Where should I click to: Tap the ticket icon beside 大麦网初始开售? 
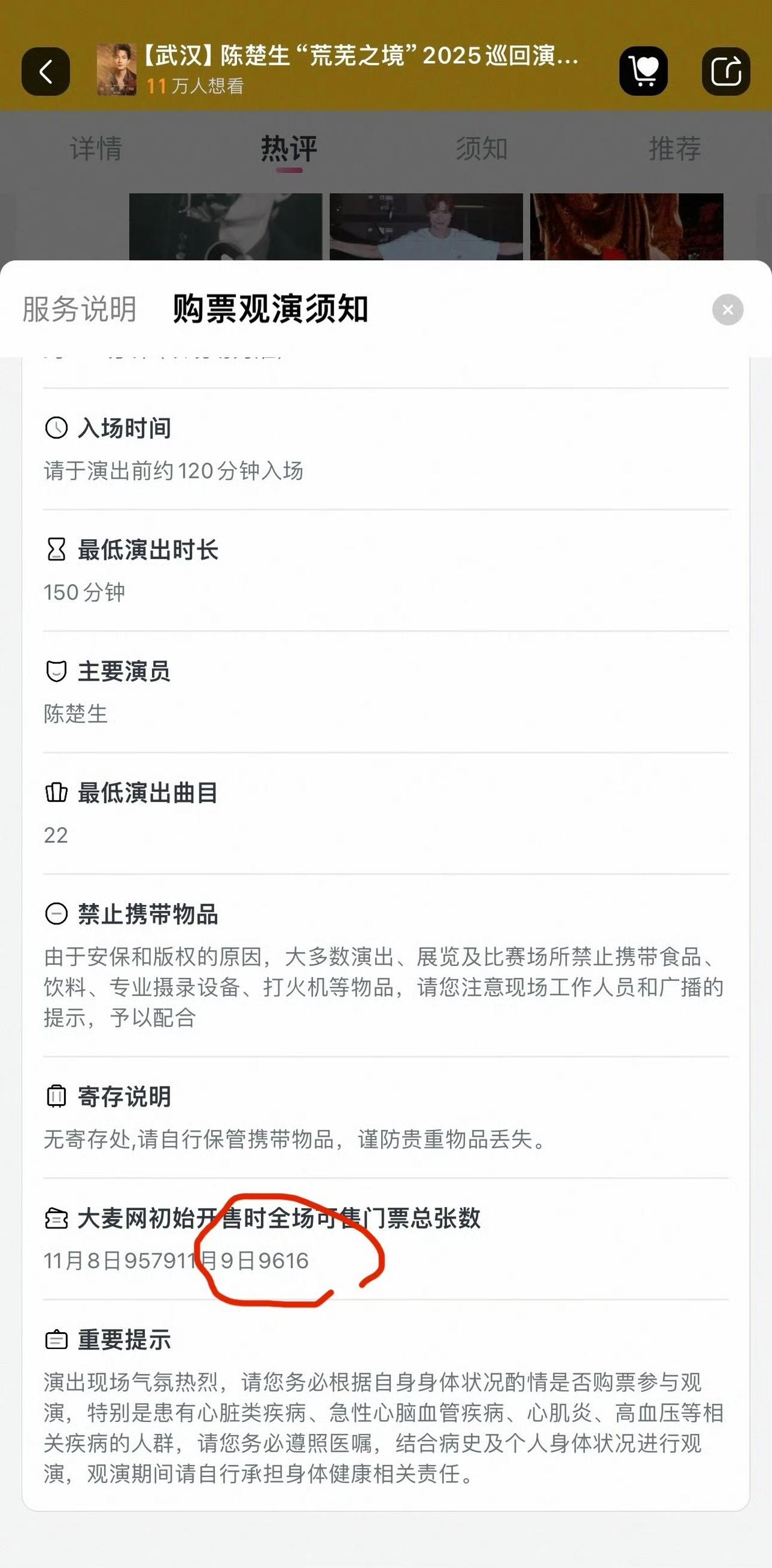pos(57,1218)
